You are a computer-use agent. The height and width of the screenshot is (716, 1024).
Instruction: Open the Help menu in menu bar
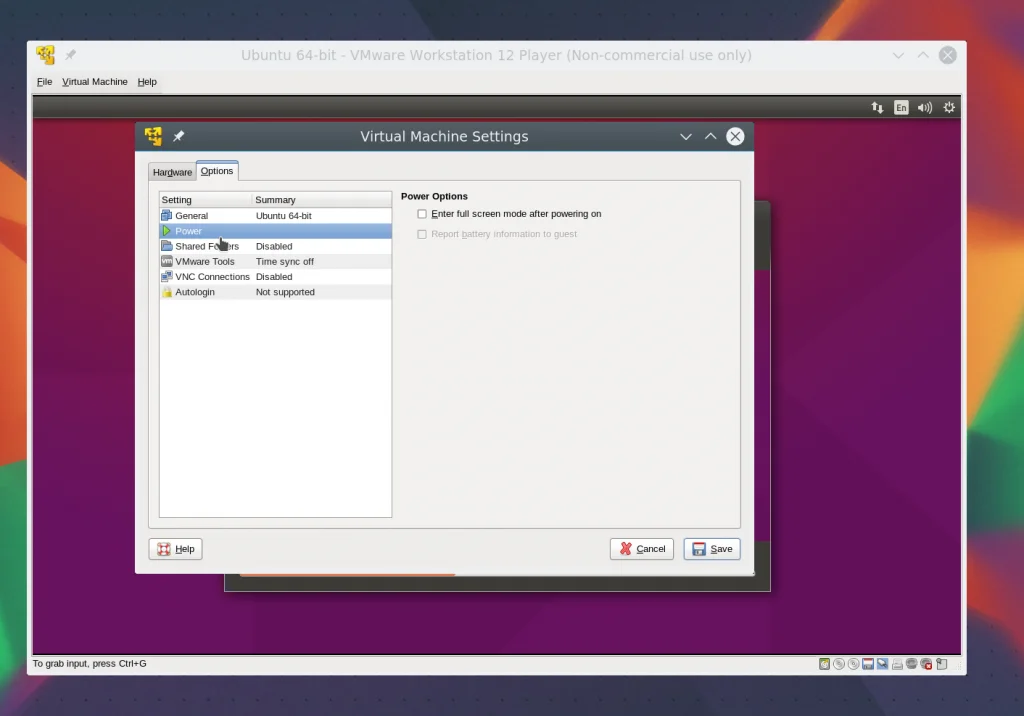(x=147, y=82)
